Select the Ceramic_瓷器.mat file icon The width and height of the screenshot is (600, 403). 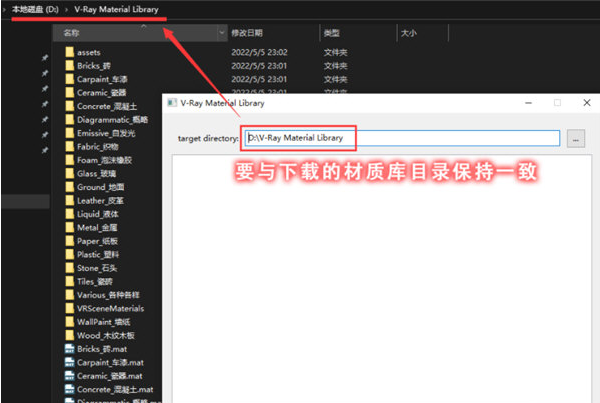[70, 375]
